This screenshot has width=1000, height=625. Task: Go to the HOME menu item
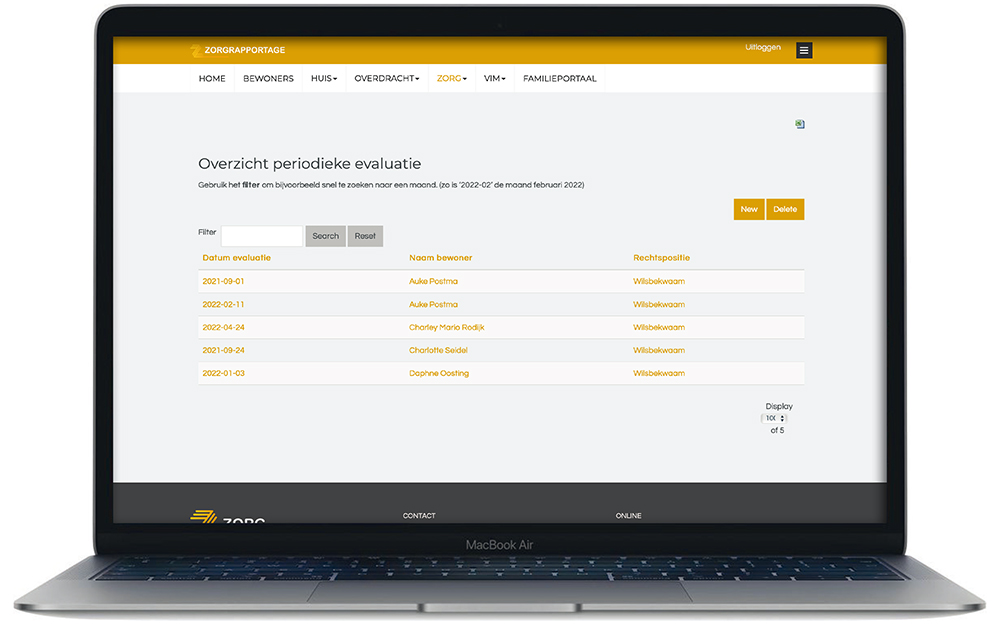212,79
